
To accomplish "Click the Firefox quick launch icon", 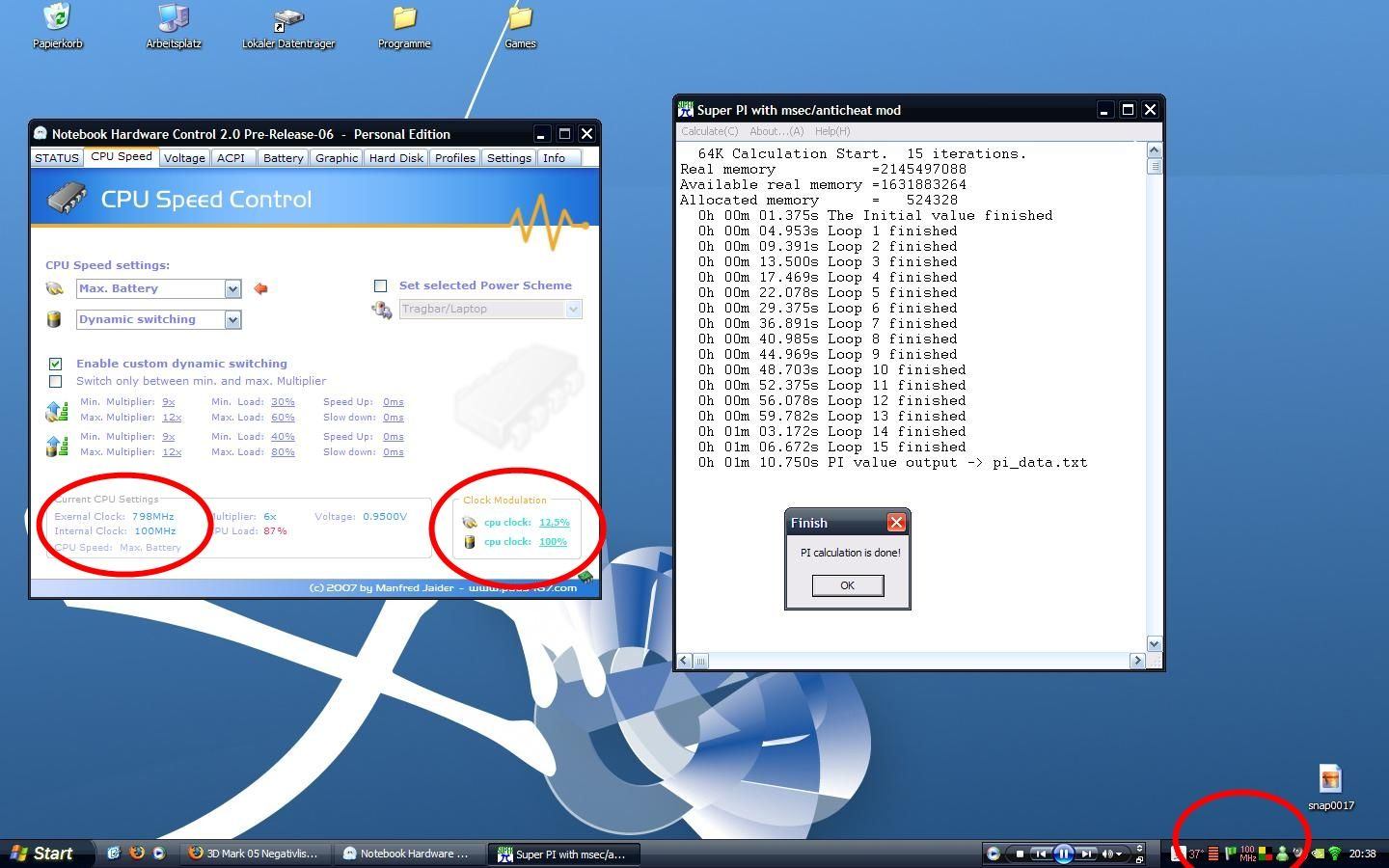I will pyautogui.click(x=137, y=853).
